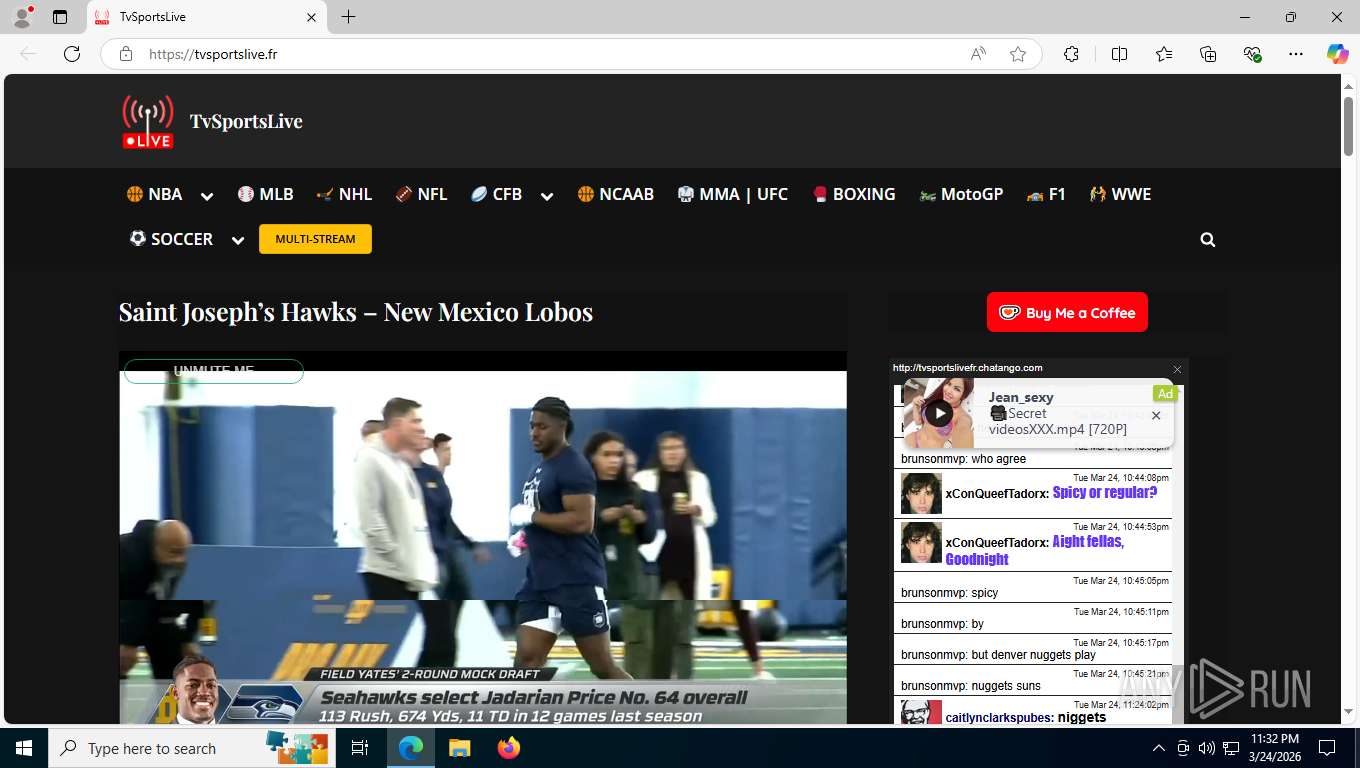1360x768 pixels.
Task: Go to F1 section
Action: tap(1046, 194)
